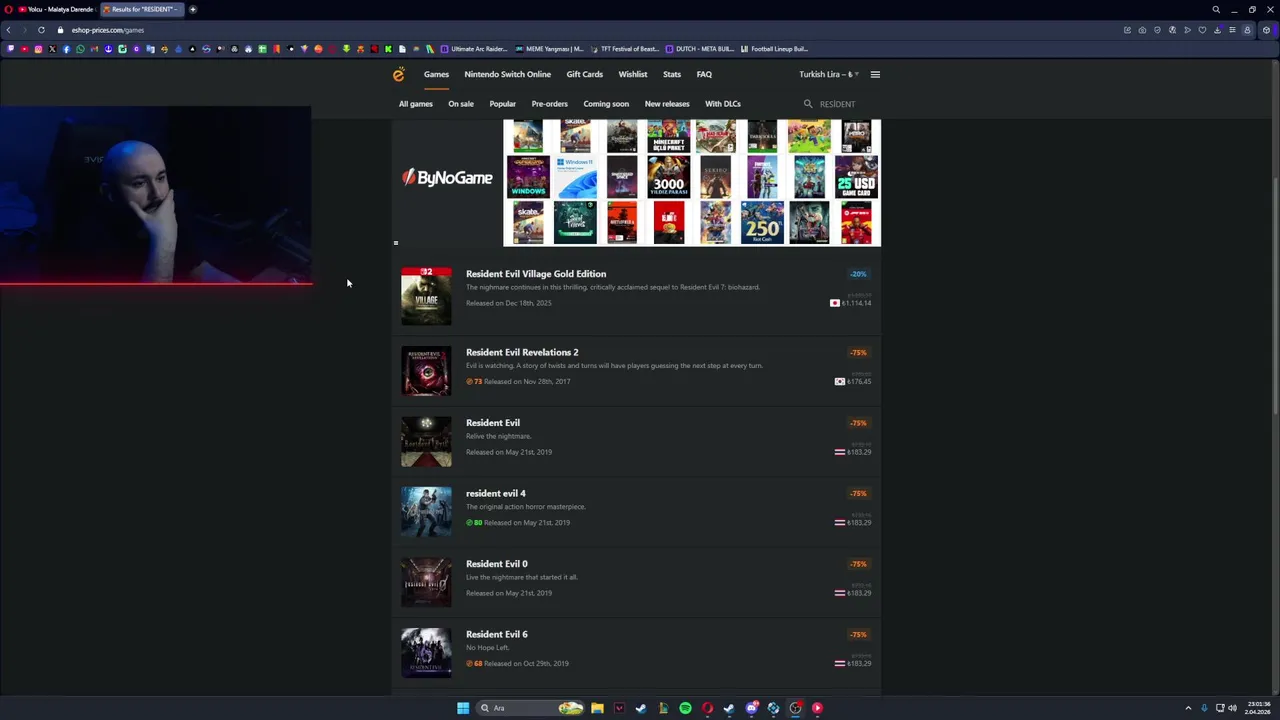Image resolution: width=1280 pixels, height=720 pixels.
Task: Click the tab search magnifier in title bar
Action: pos(1216,9)
